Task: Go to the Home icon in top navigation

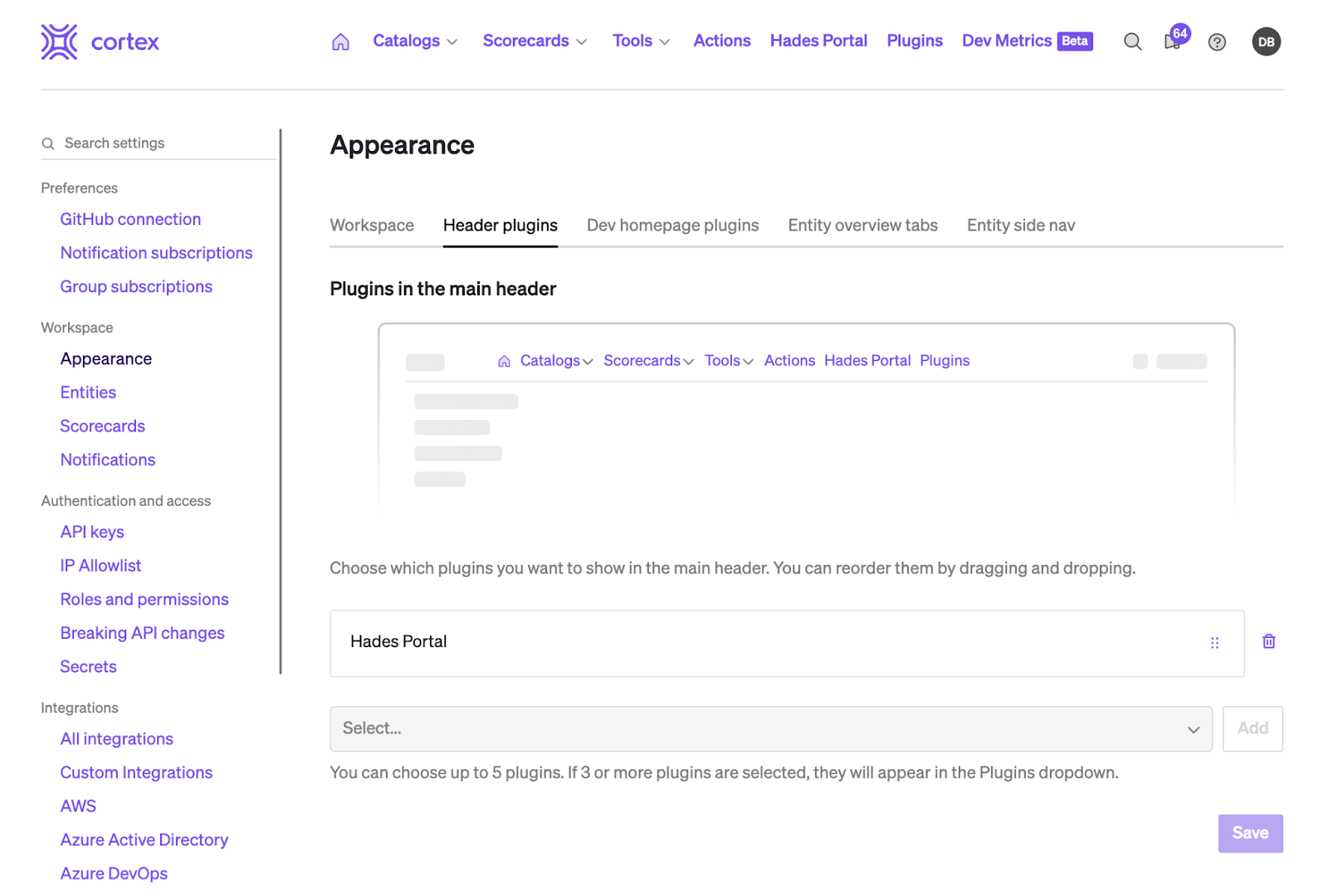Action: point(340,41)
